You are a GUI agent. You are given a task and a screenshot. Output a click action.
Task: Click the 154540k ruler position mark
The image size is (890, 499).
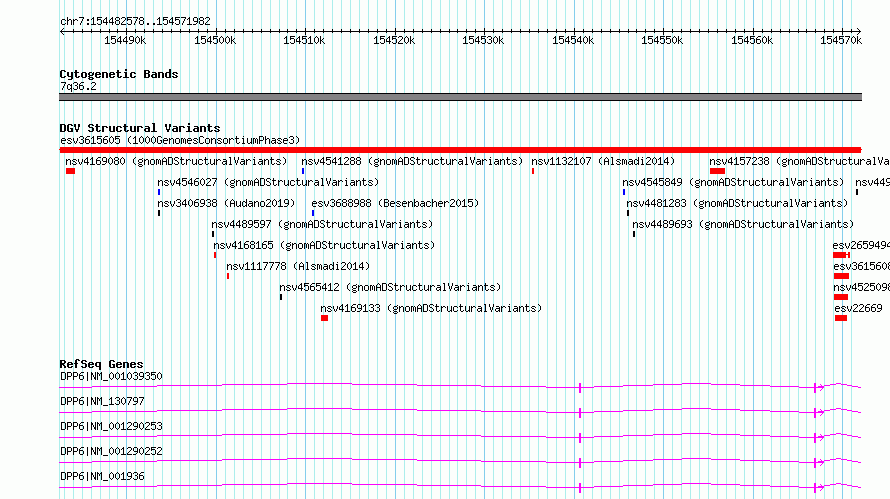[573, 40]
